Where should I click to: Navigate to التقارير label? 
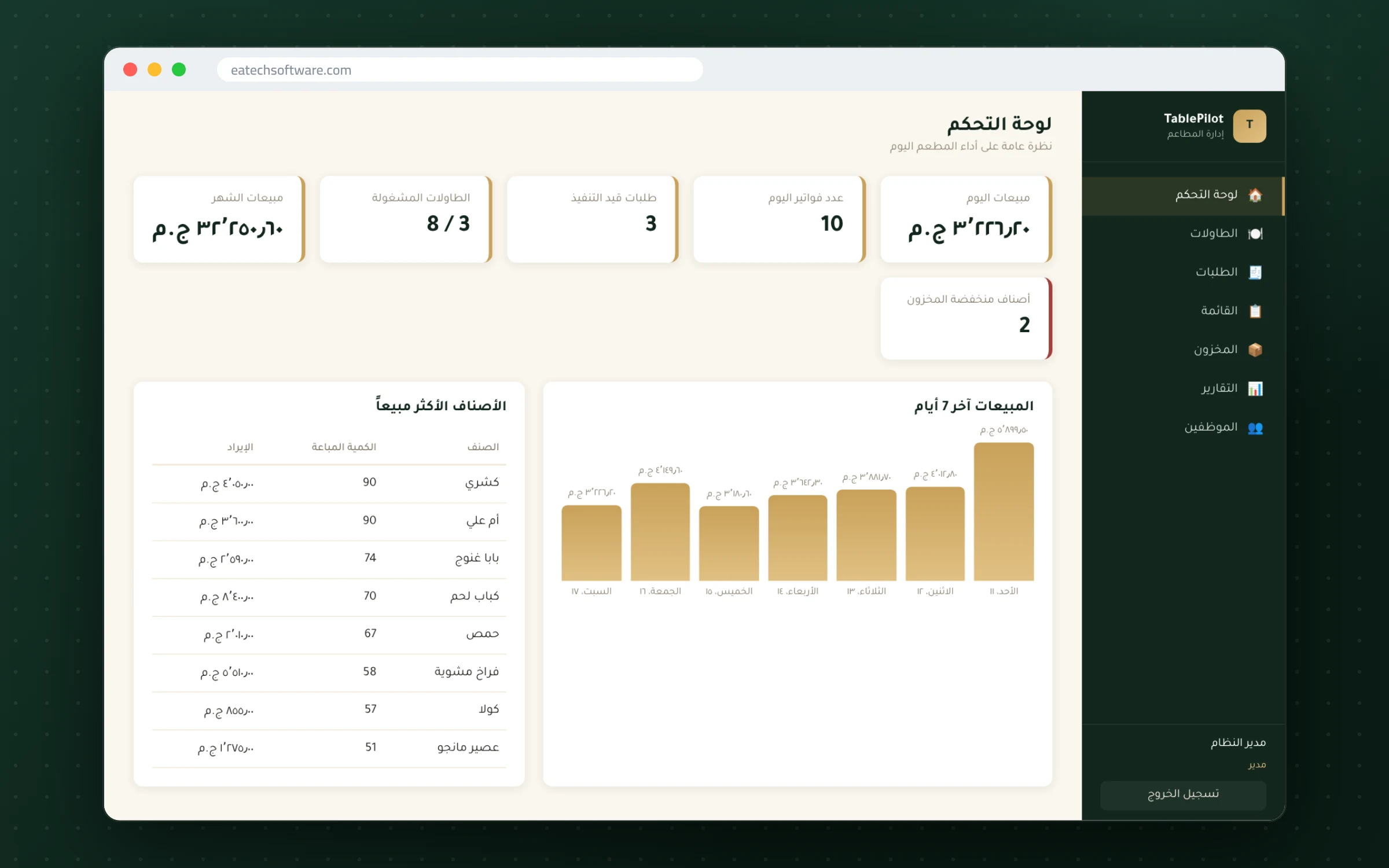(x=1219, y=388)
